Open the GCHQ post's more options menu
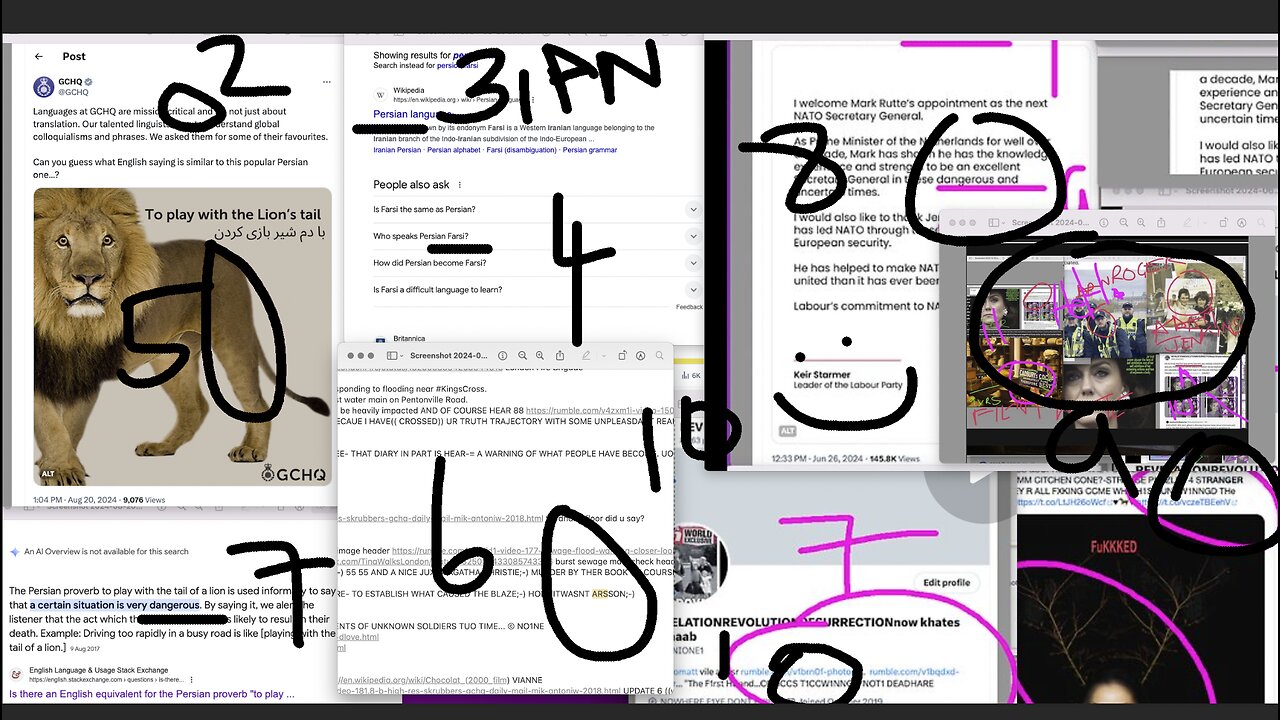The width and height of the screenshot is (1280, 720). tap(326, 82)
